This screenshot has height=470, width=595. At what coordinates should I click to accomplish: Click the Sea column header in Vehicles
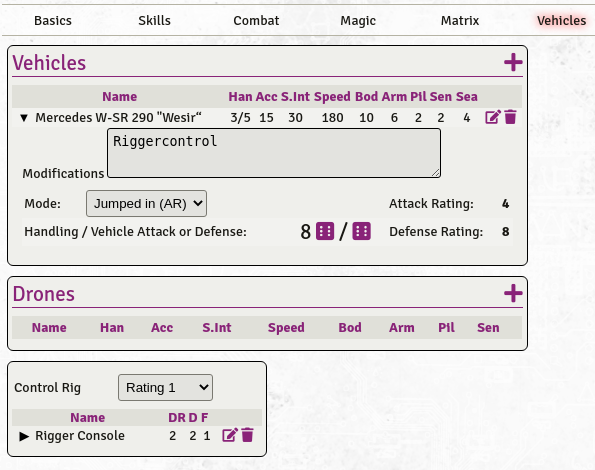[467, 96]
